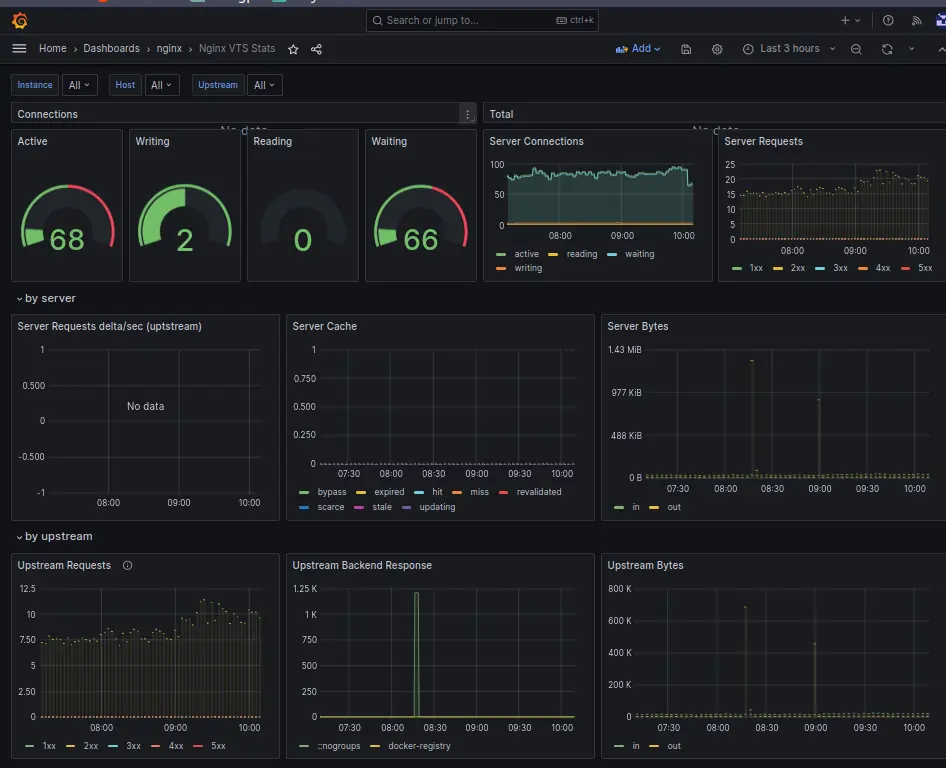The image size is (946, 768).
Task: Zoom out the time range
Action: pyautogui.click(x=856, y=48)
